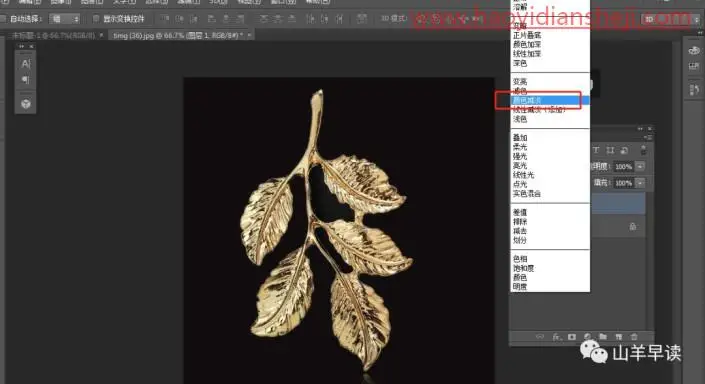Viewport: 705px width, 384px height.
Task: Create new fill or adjustment layer icon
Action: 587,336
